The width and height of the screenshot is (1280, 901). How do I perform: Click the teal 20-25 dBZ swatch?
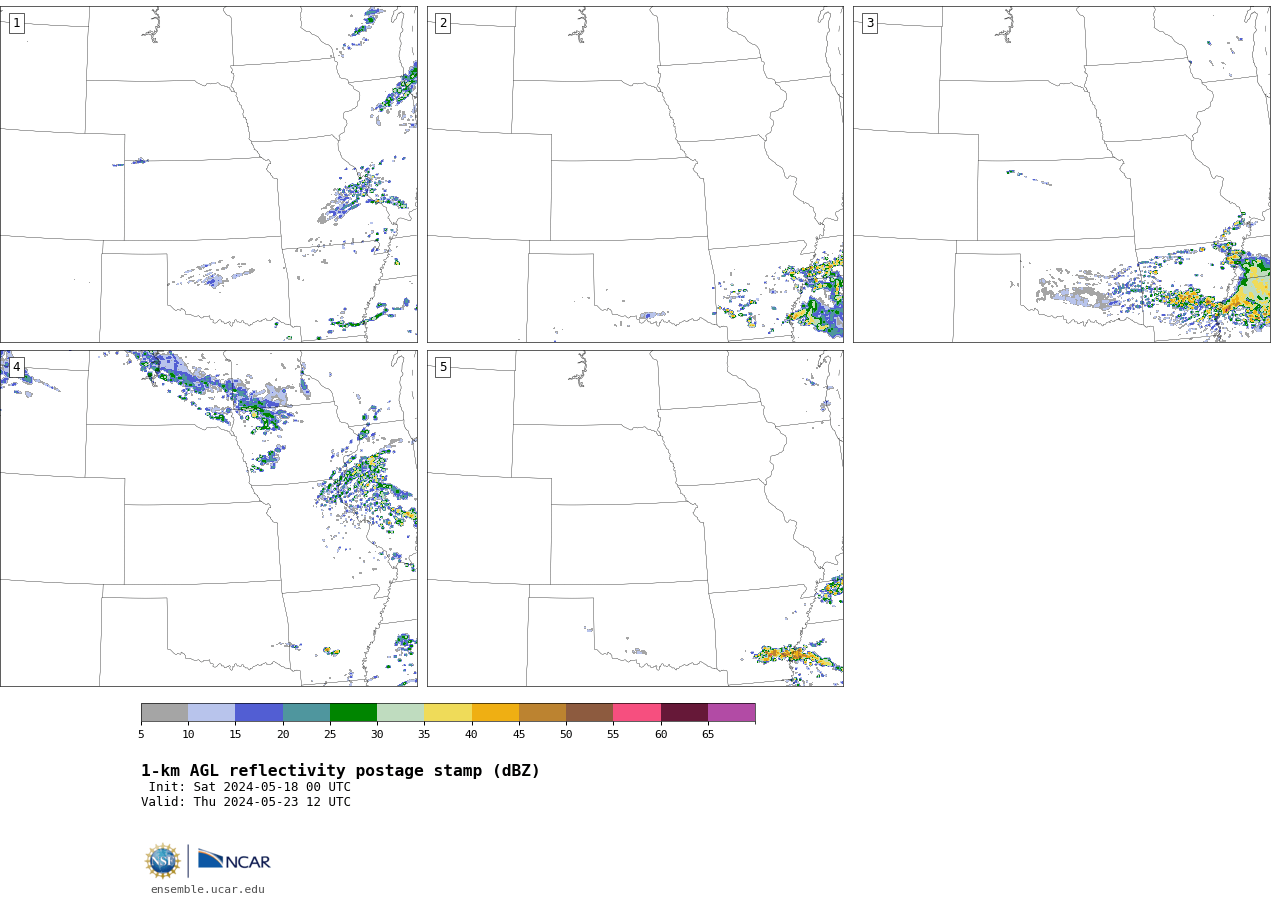pos(306,712)
